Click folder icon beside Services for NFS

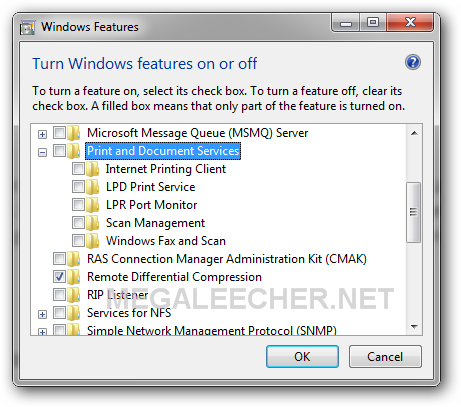pyautogui.click(x=74, y=313)
